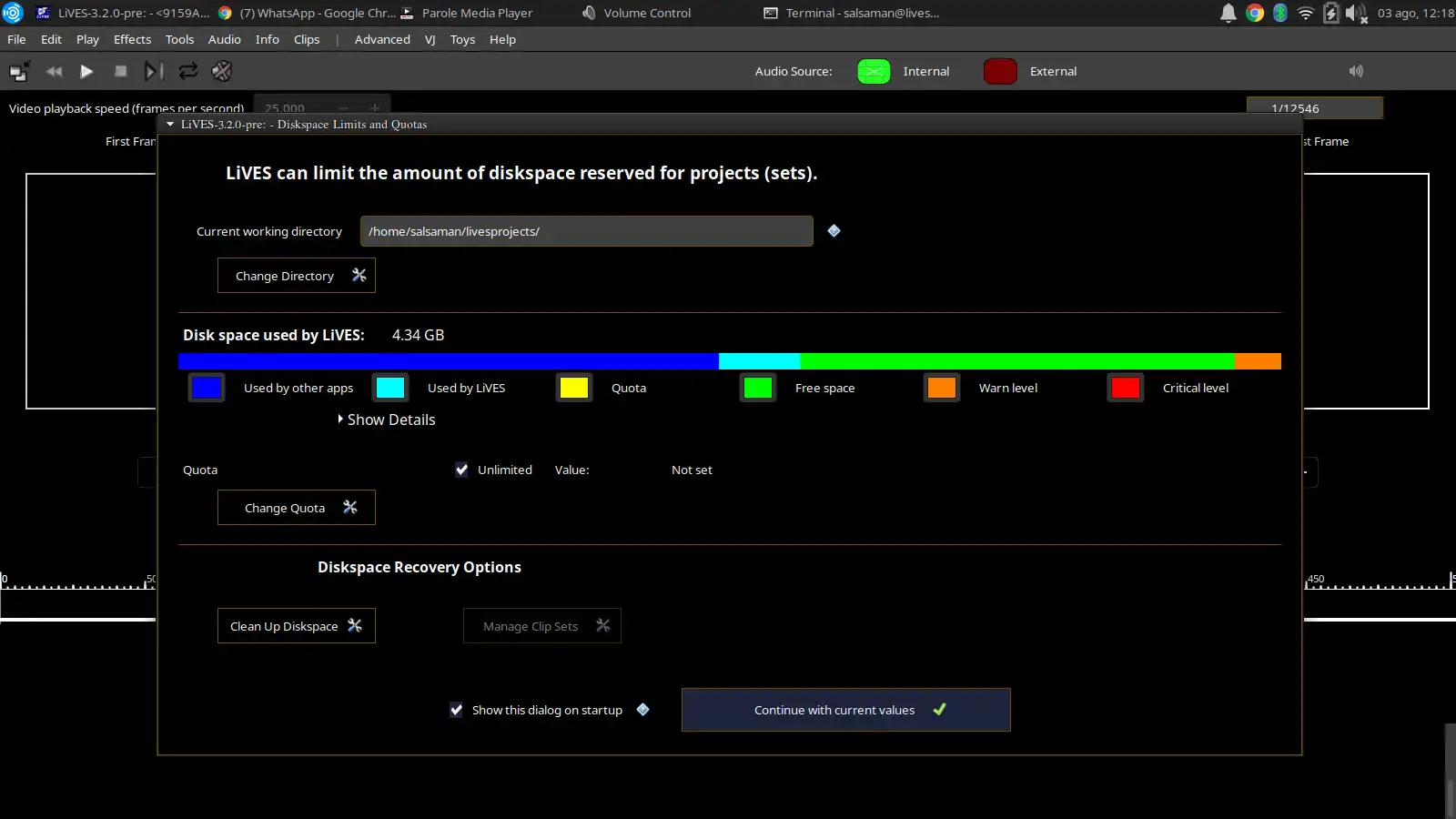The image size is (1456, 819).
Task: Open the Help menu
Action: coord(502,39)
